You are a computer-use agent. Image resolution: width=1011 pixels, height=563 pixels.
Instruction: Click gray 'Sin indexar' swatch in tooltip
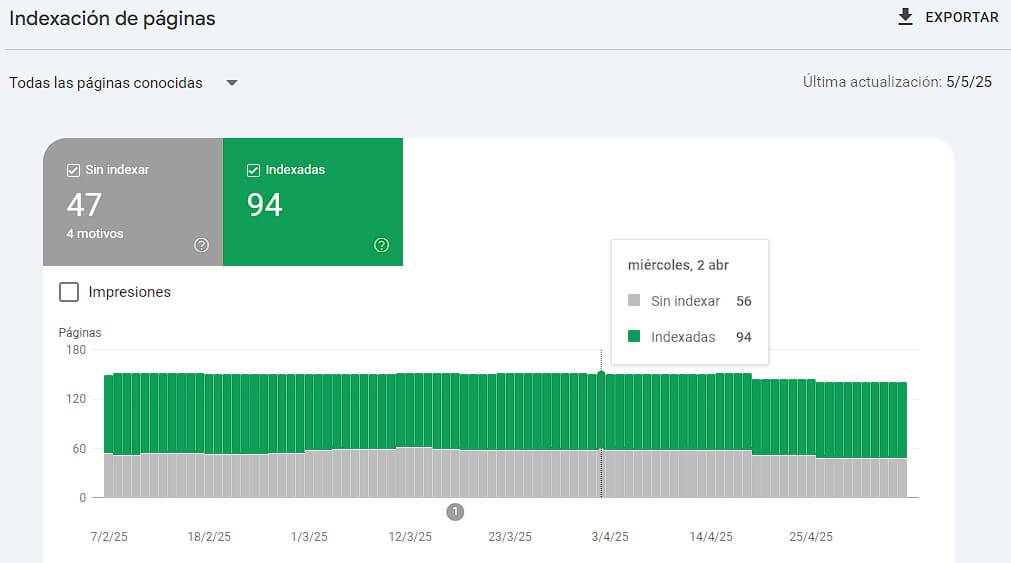coord(634,301)
